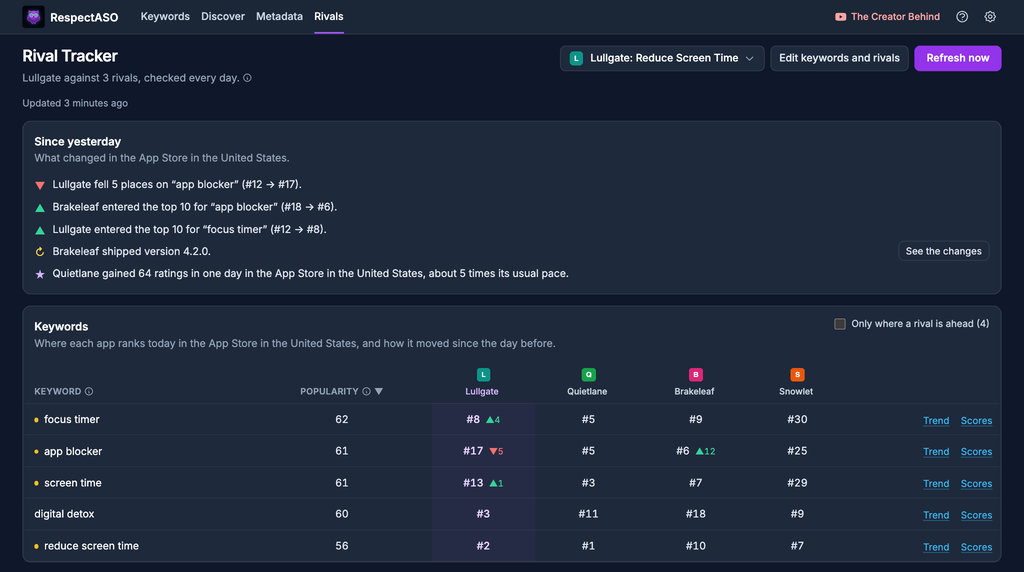Open the help question mark icon
Viewport: 1024px width, 572px height.
[962, 17]
